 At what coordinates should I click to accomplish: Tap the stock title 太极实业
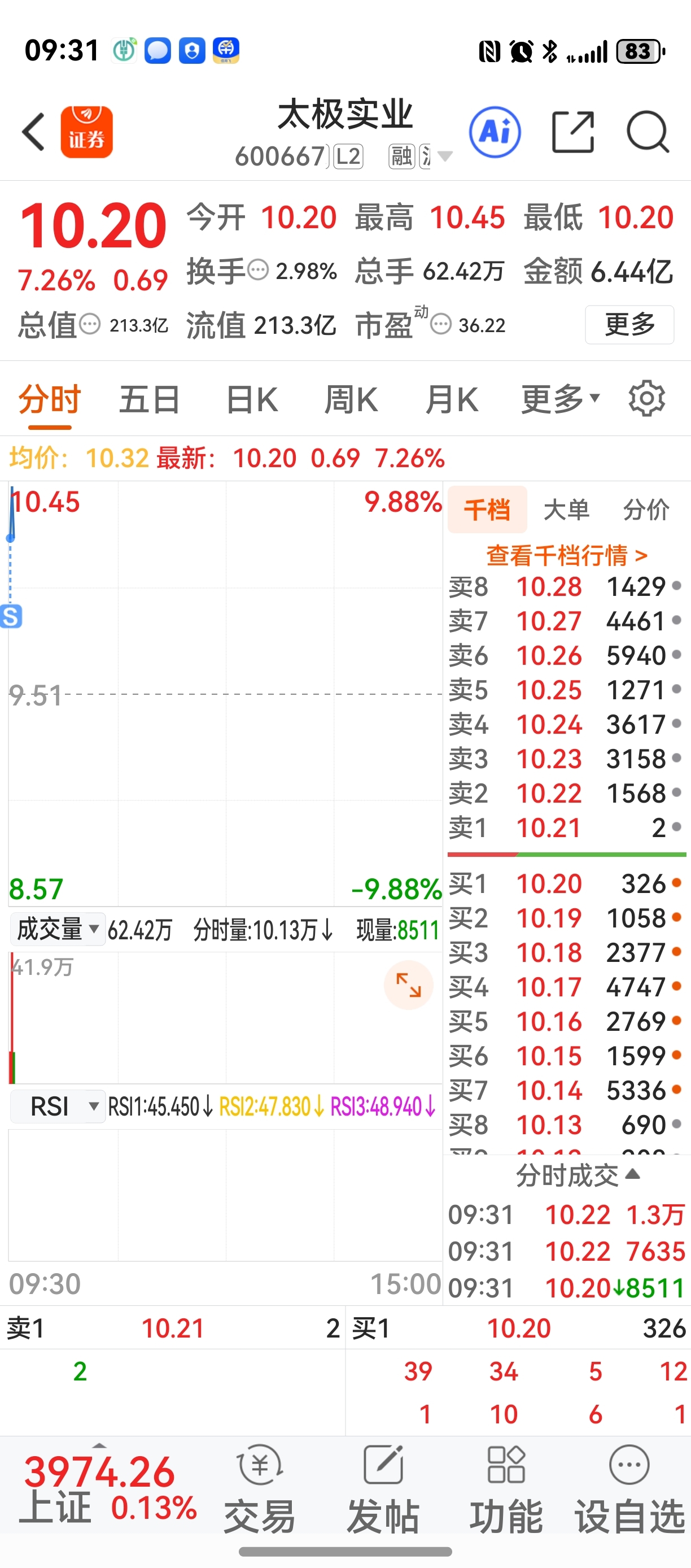(x=345, y=115)
